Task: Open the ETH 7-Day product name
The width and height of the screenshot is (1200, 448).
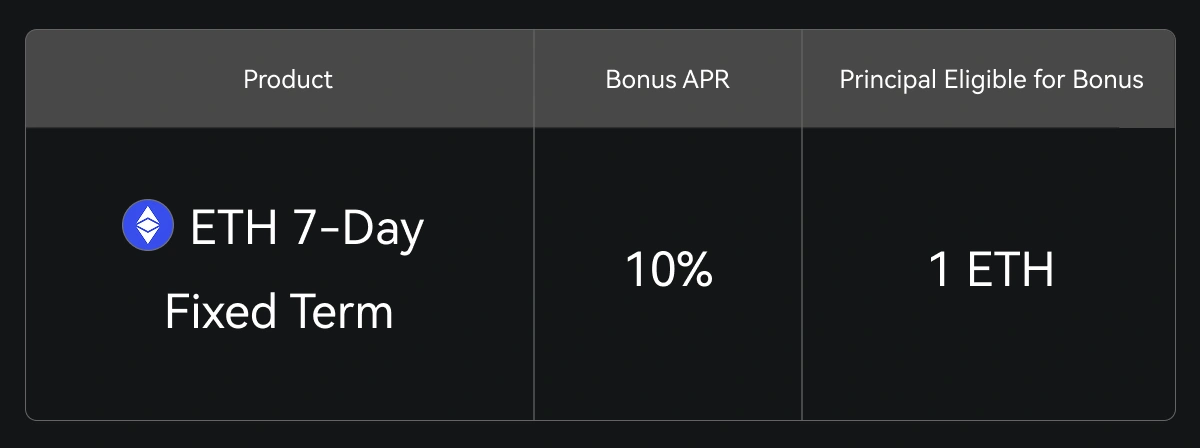Action: click(306, 228)
